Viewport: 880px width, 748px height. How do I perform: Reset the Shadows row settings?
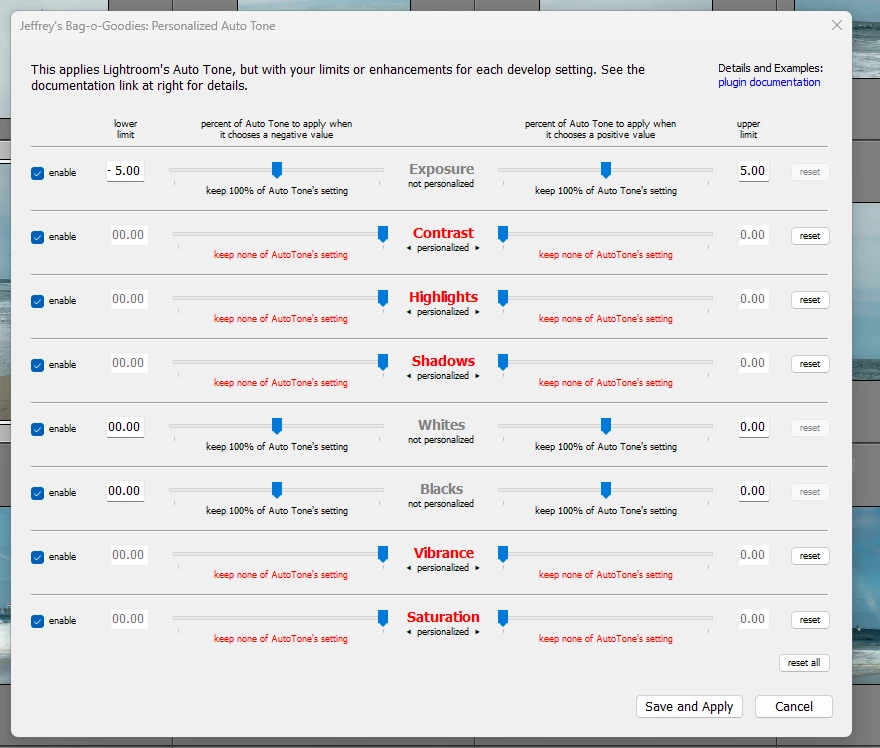pyautogui.click(x=810, y=364)
